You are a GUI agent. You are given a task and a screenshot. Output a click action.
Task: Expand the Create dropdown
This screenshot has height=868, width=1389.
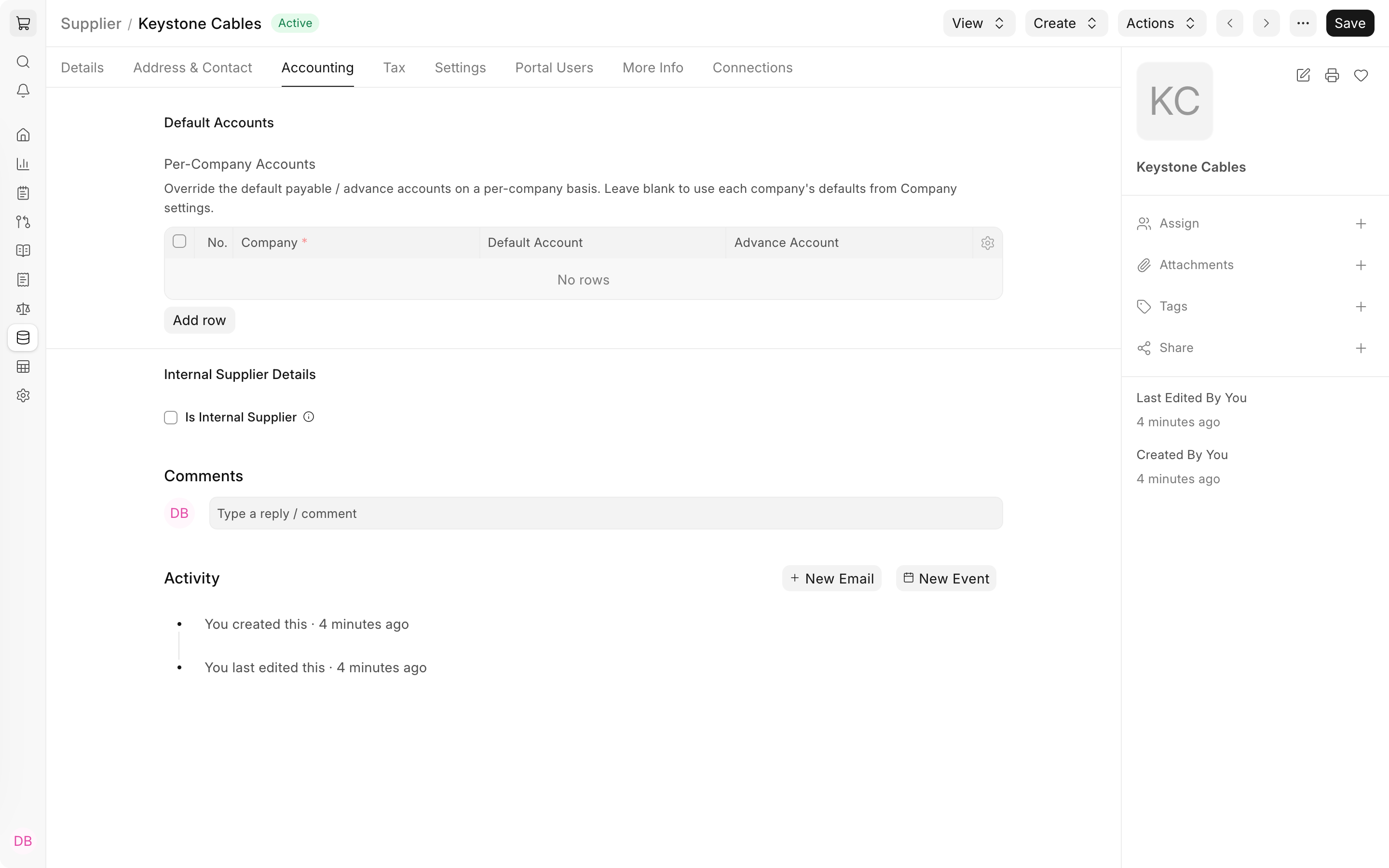point(1066,24)
